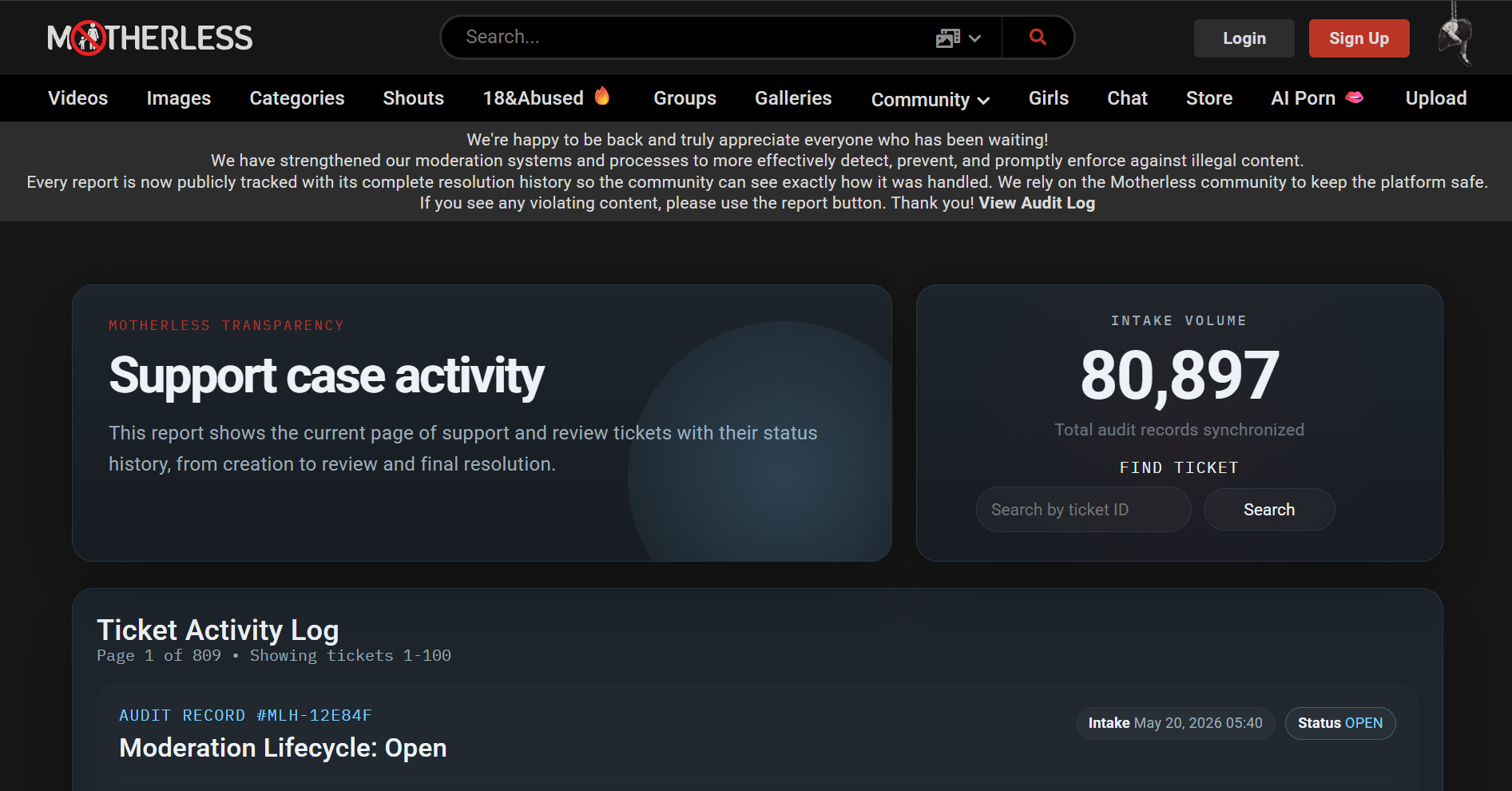
Task: Click the Support case activity heading
Action: (x=326, y=377)
